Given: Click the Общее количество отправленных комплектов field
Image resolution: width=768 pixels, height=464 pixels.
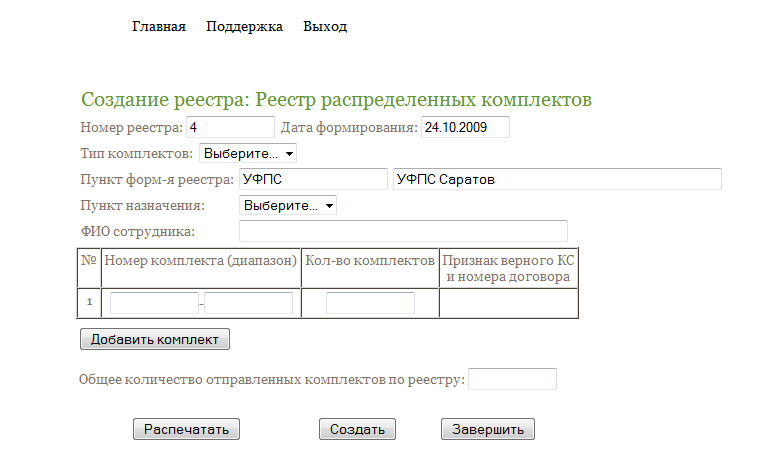Looking at the screenshot, I should point(512,379).
